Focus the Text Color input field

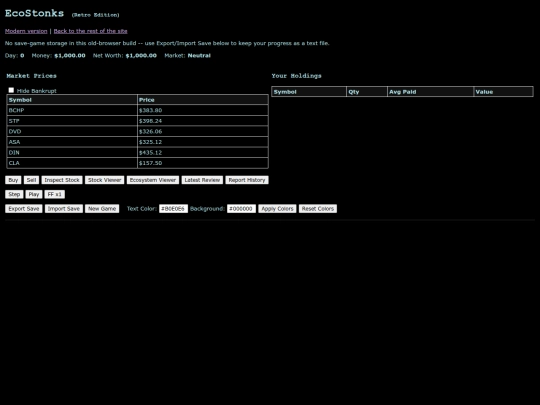173,209
